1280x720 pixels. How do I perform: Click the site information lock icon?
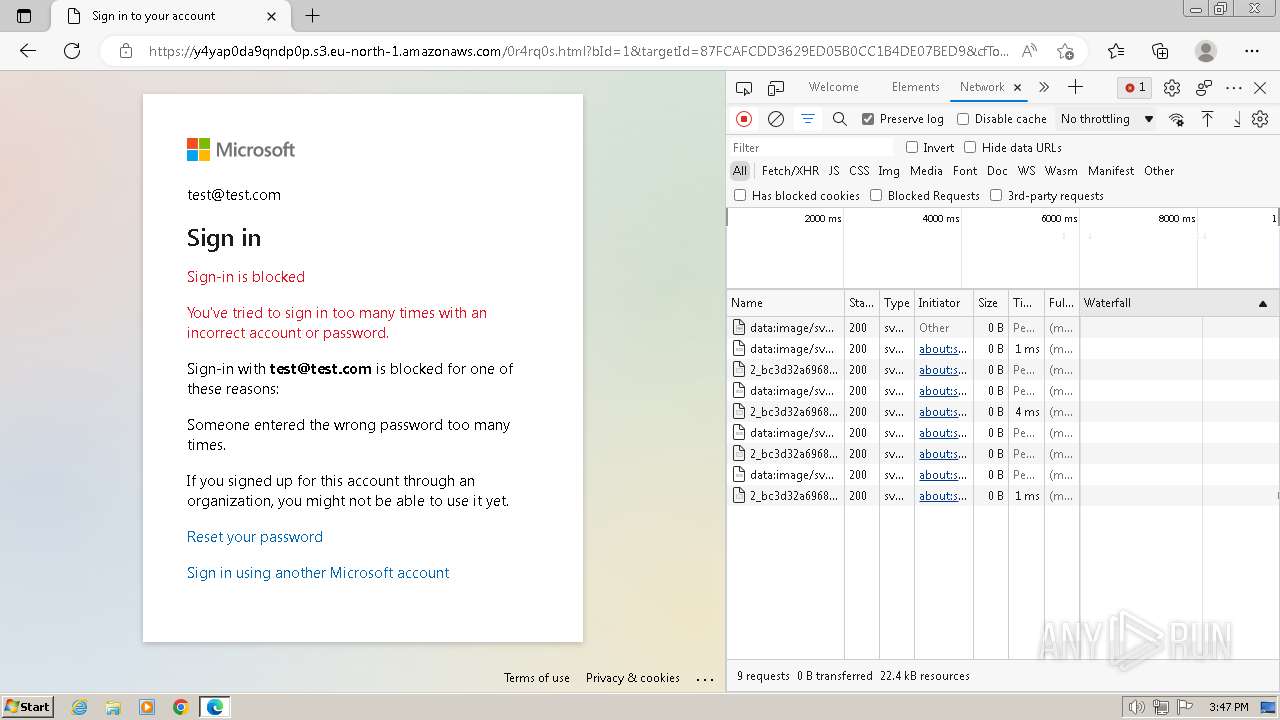click(126, 51)
